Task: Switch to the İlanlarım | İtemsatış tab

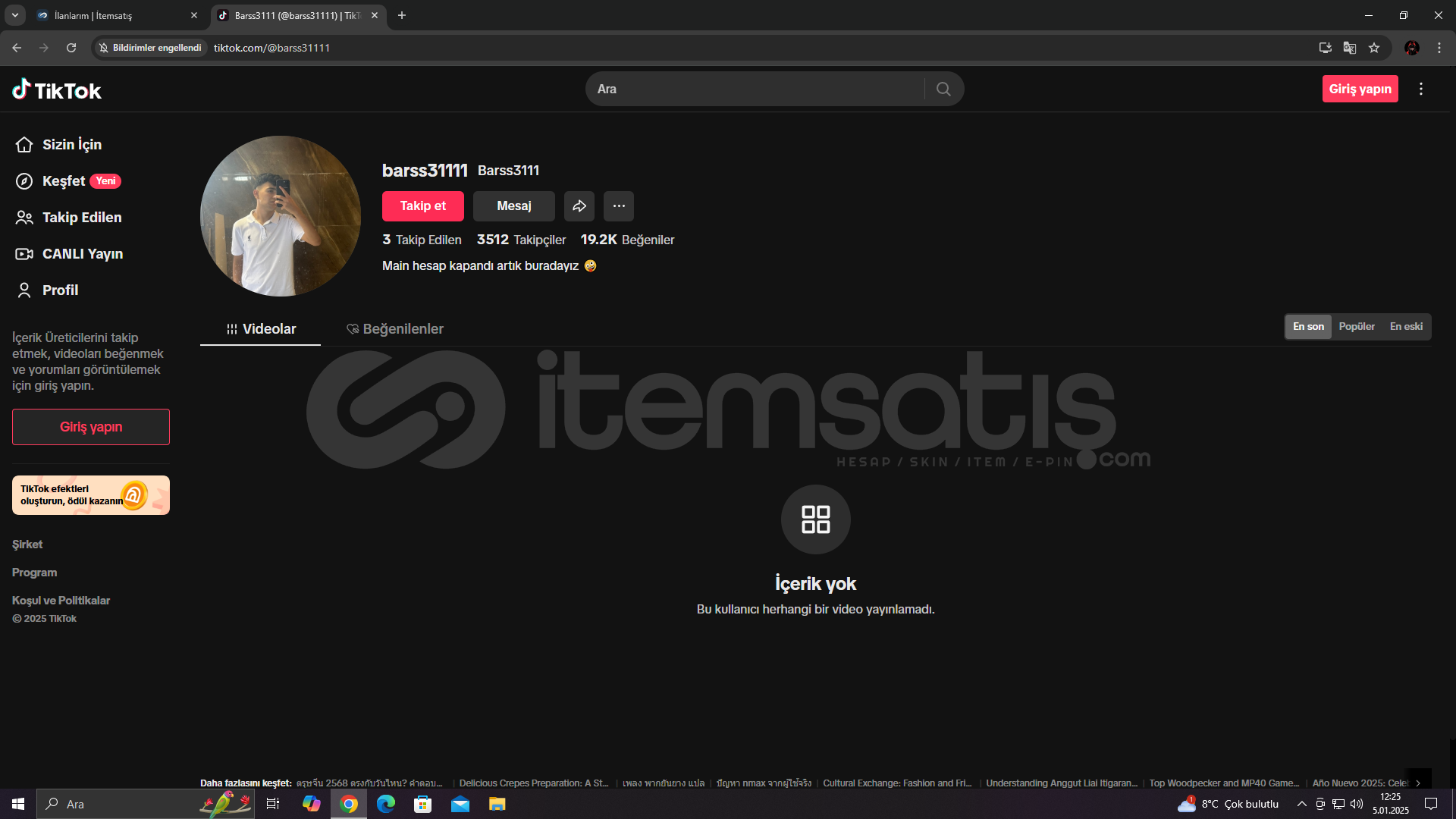Action: [118, 15]
